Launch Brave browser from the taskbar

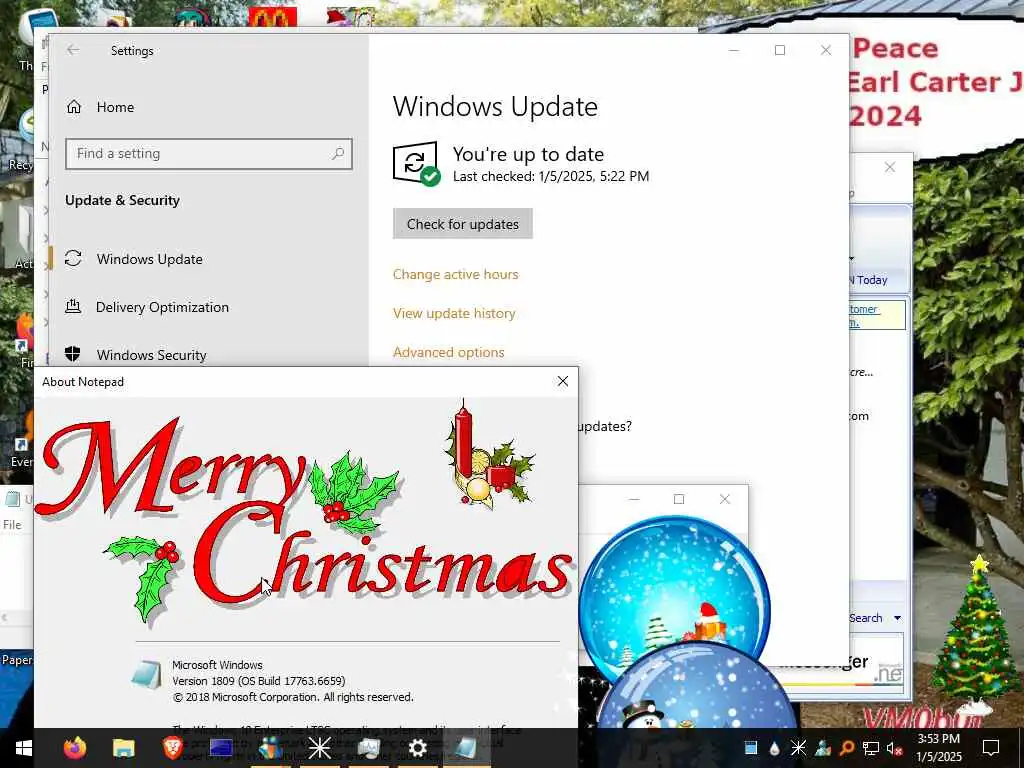(x=172, y=748)
